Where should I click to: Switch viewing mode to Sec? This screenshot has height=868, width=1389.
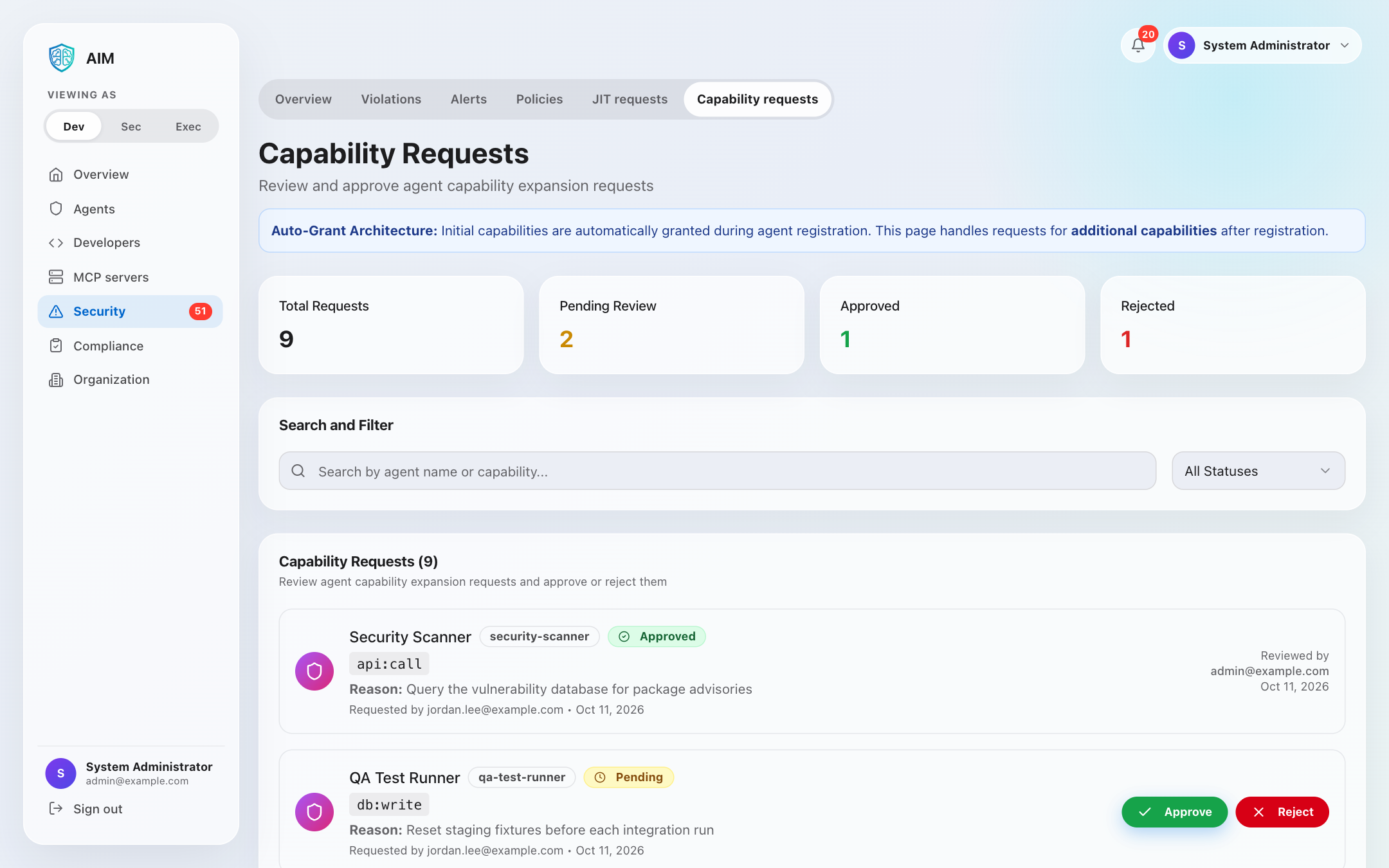131,126
